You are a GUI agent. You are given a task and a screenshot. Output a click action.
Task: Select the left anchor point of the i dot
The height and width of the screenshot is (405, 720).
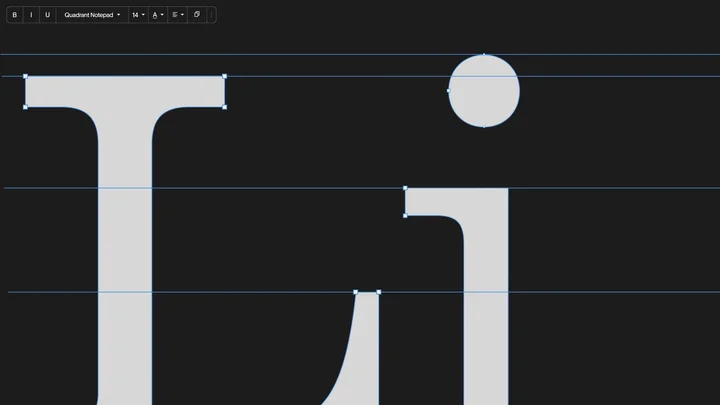pos(449,90)
